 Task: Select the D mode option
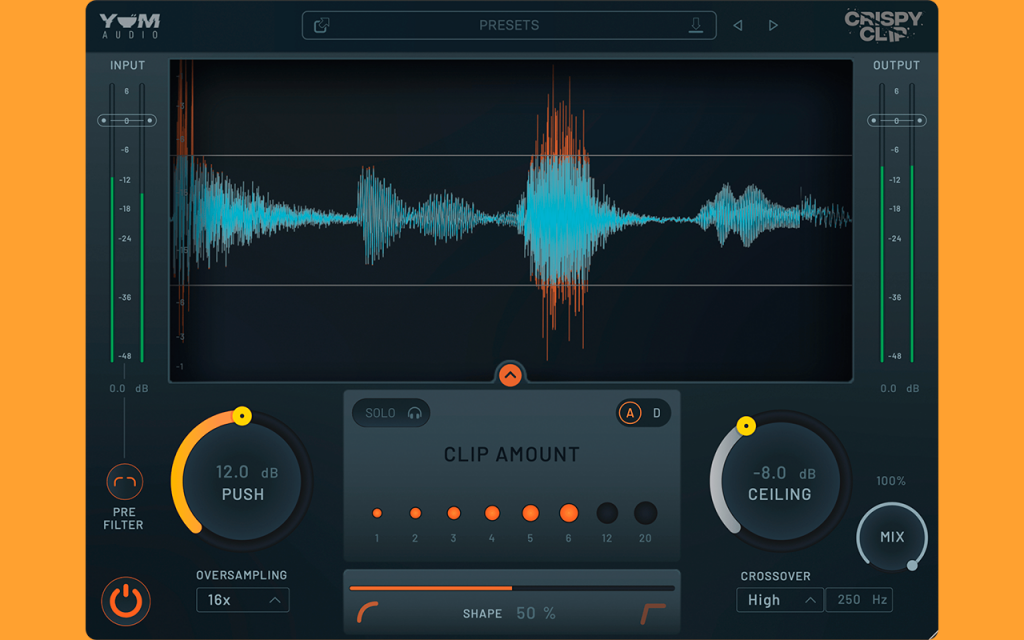pyautogui.click(x=657, y=413)
